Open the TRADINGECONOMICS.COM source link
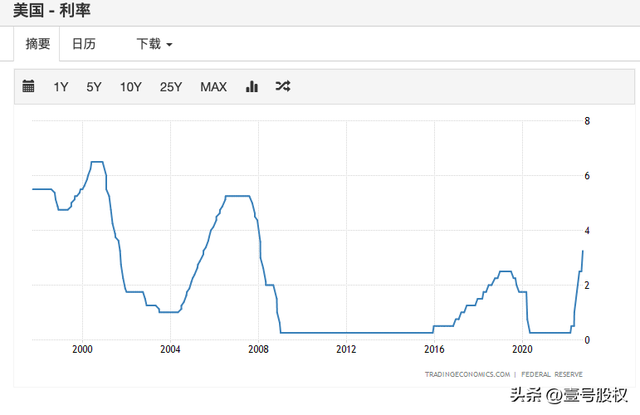The image size is (640, 415). [x=467, y=374]
